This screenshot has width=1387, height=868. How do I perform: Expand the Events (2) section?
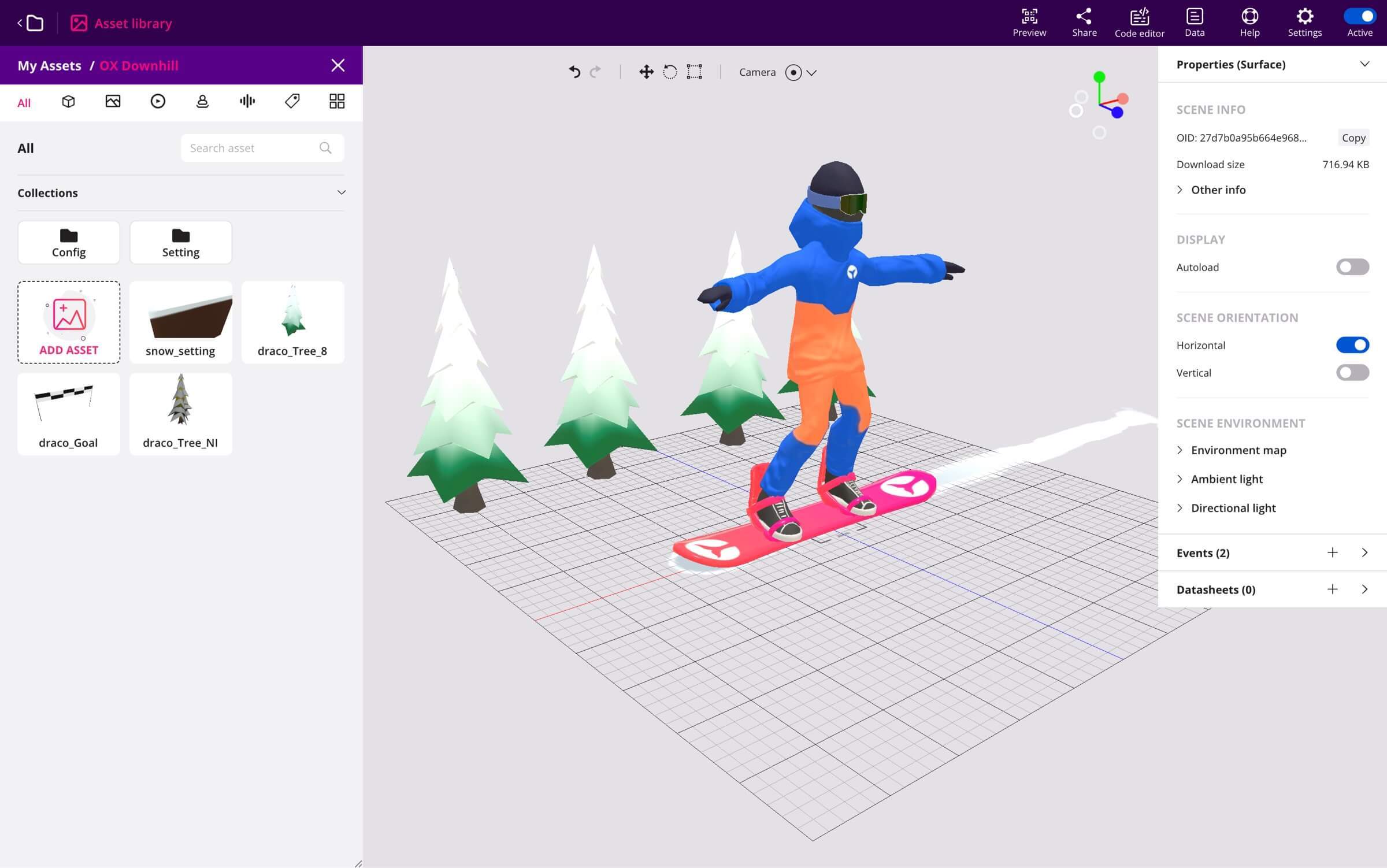pos(1364,552)
